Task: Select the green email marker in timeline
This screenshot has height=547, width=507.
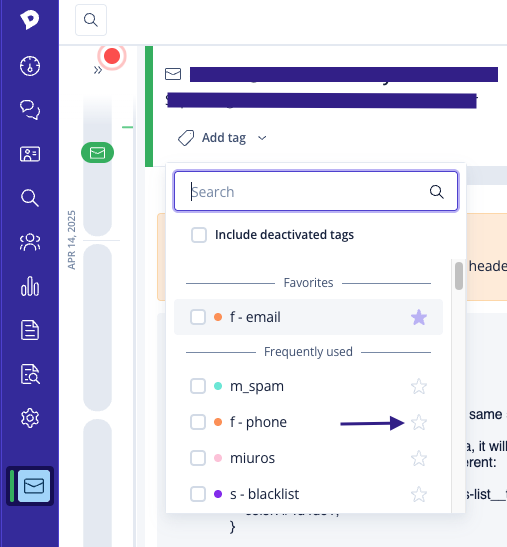Action: [x=97, y=152]
